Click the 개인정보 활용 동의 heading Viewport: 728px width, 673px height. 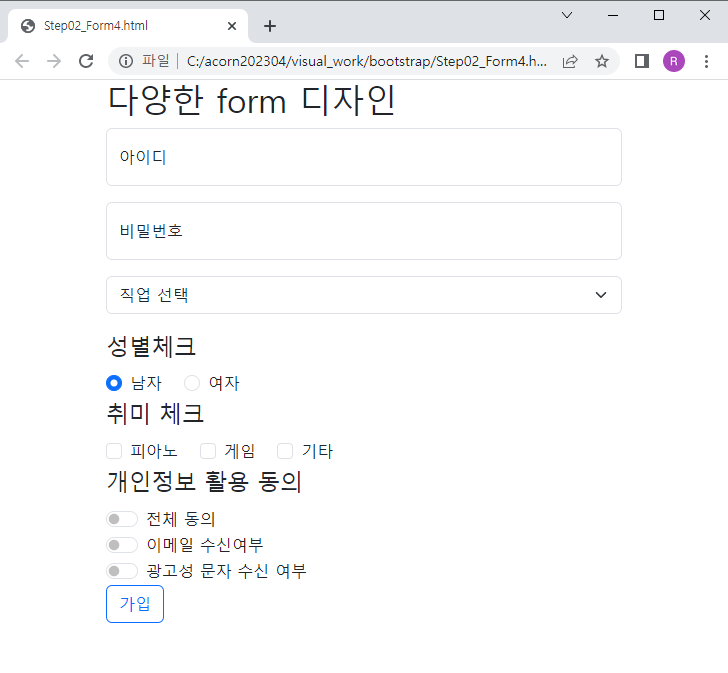point(205,481)
